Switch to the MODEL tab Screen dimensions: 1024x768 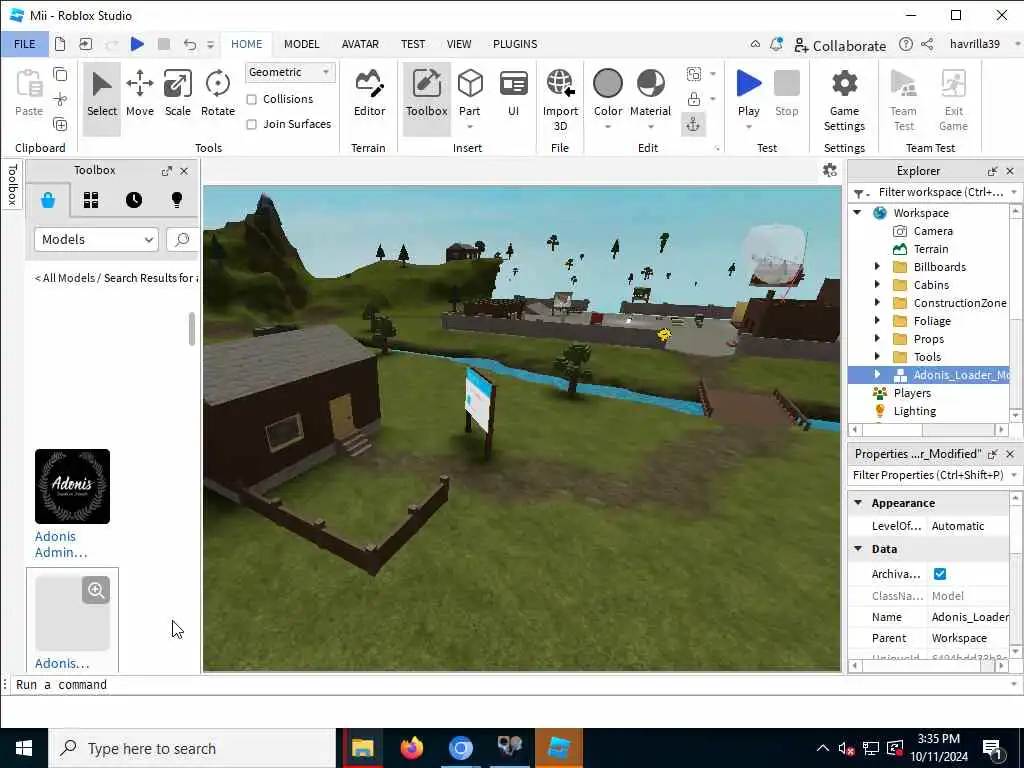pos(301,44)
